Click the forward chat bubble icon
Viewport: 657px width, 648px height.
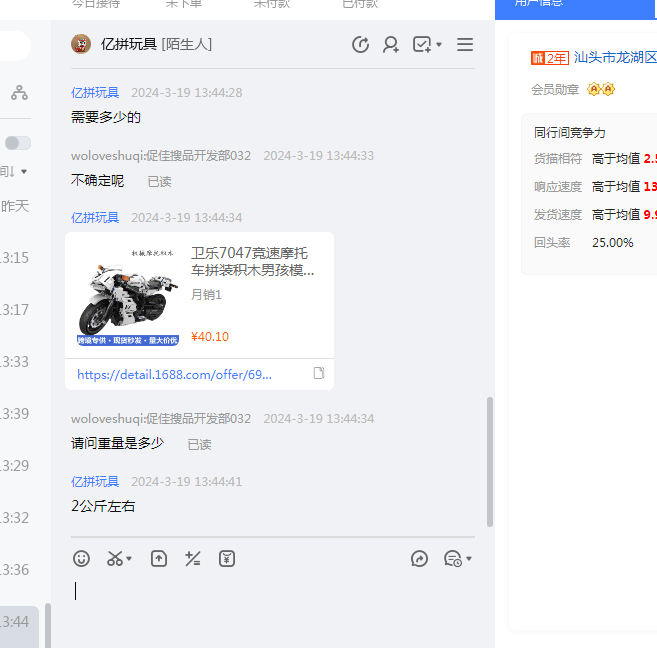pyautogui.click(x=419, y=558)
